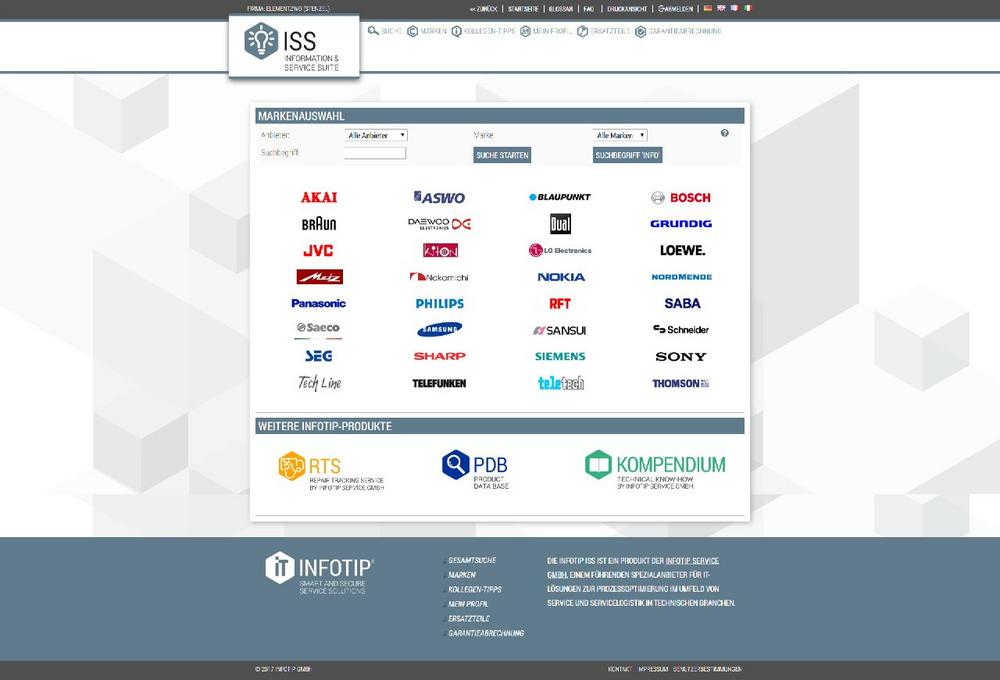Image resolution: width=1000 pixels, height=680 pixels.
Task: Open Glossar in the top bar
Action: pyautogui.click(x=561, y=9)
